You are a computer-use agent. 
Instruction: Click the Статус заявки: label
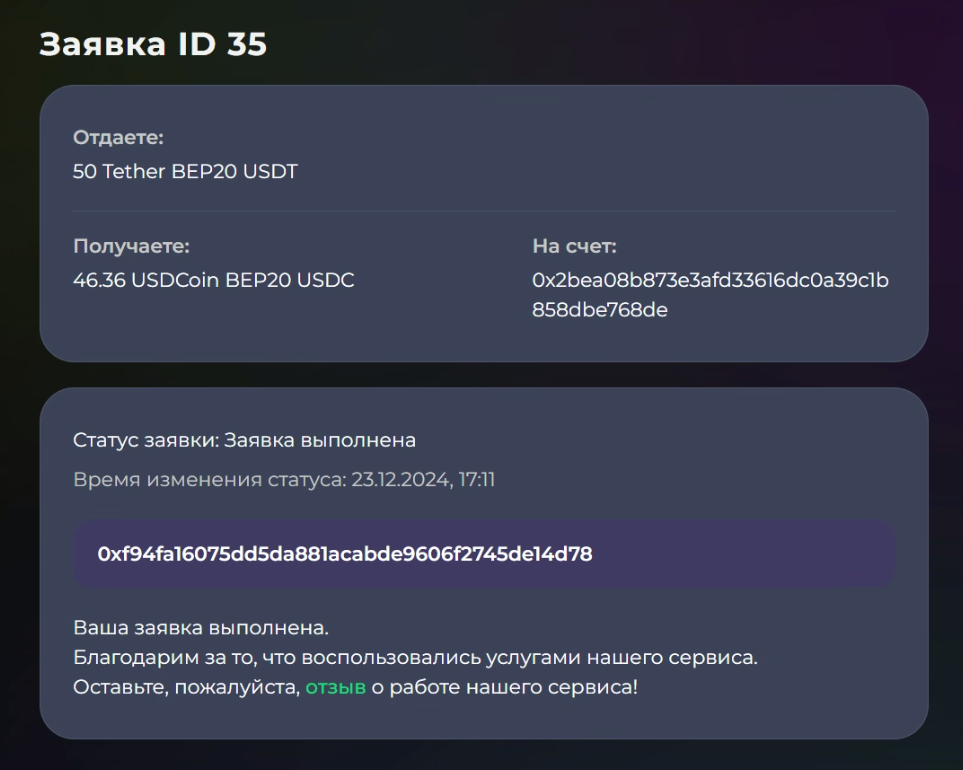[146, 440]
